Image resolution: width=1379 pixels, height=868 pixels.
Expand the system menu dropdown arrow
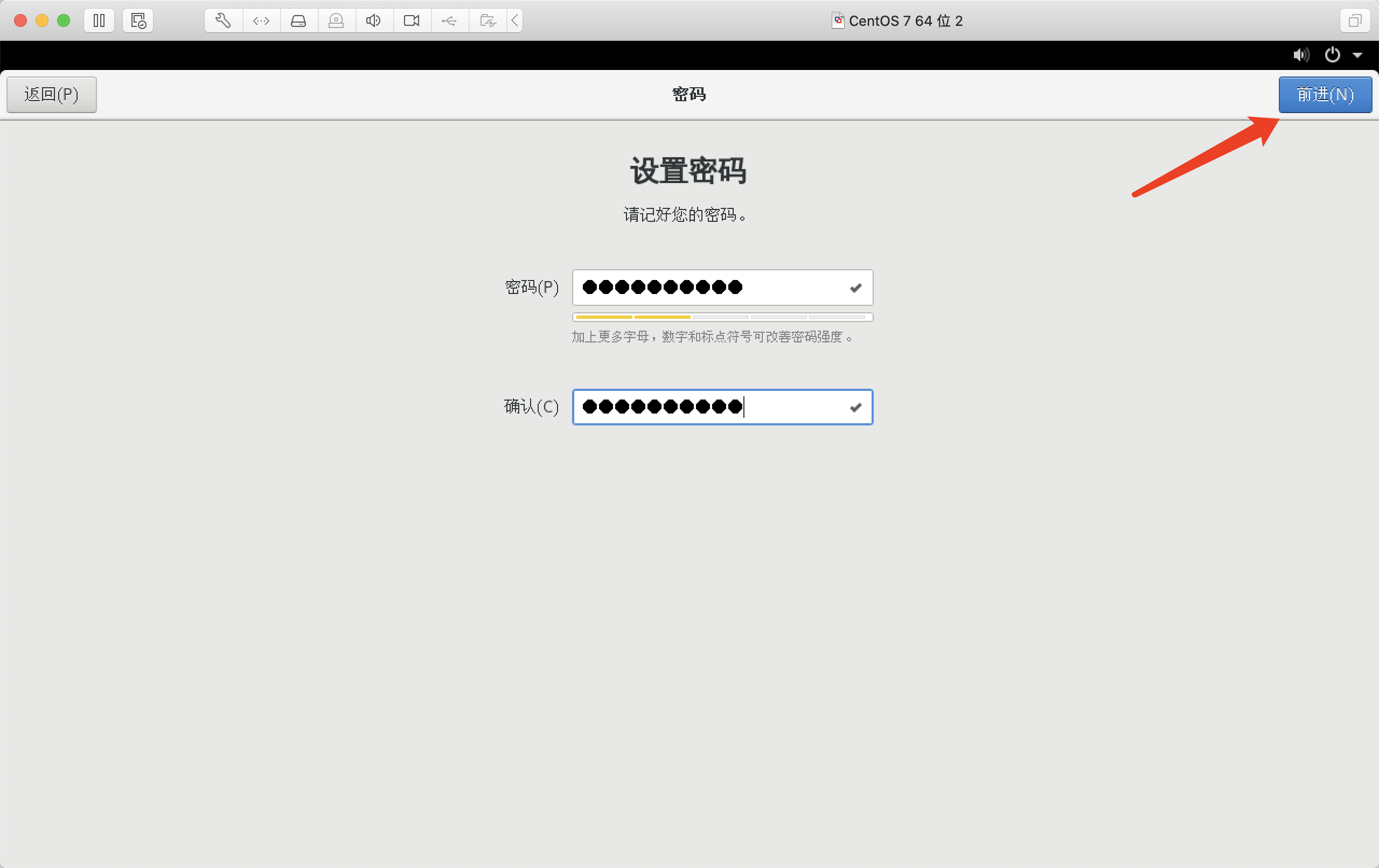point(1357,55)
